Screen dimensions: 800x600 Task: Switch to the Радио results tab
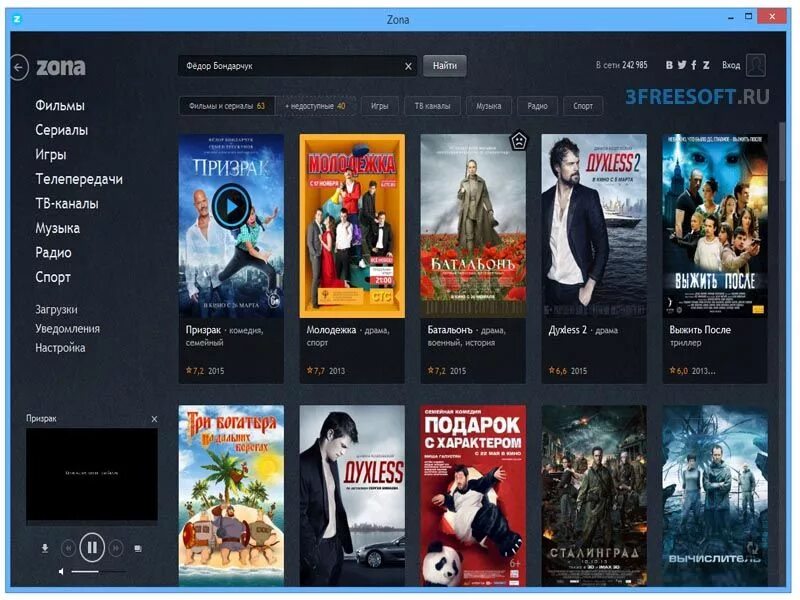(x=537, y=106)
